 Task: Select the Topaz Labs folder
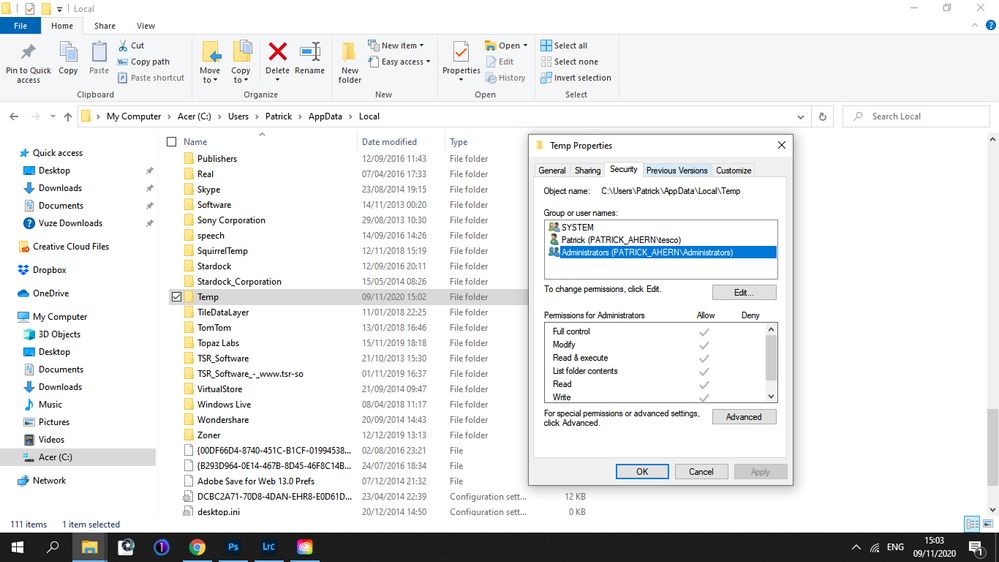(x=218, y=343)
